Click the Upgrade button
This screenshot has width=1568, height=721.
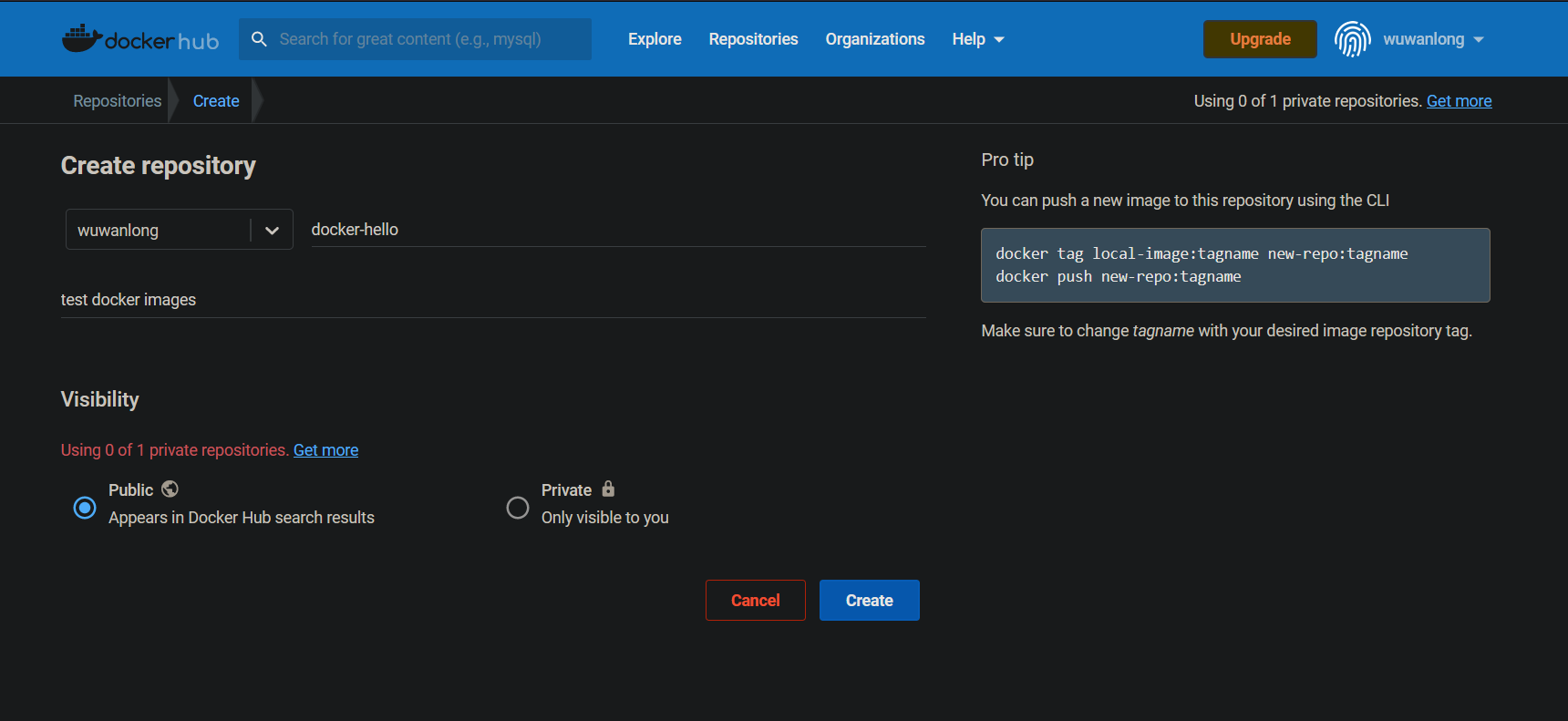(1260, 39)
